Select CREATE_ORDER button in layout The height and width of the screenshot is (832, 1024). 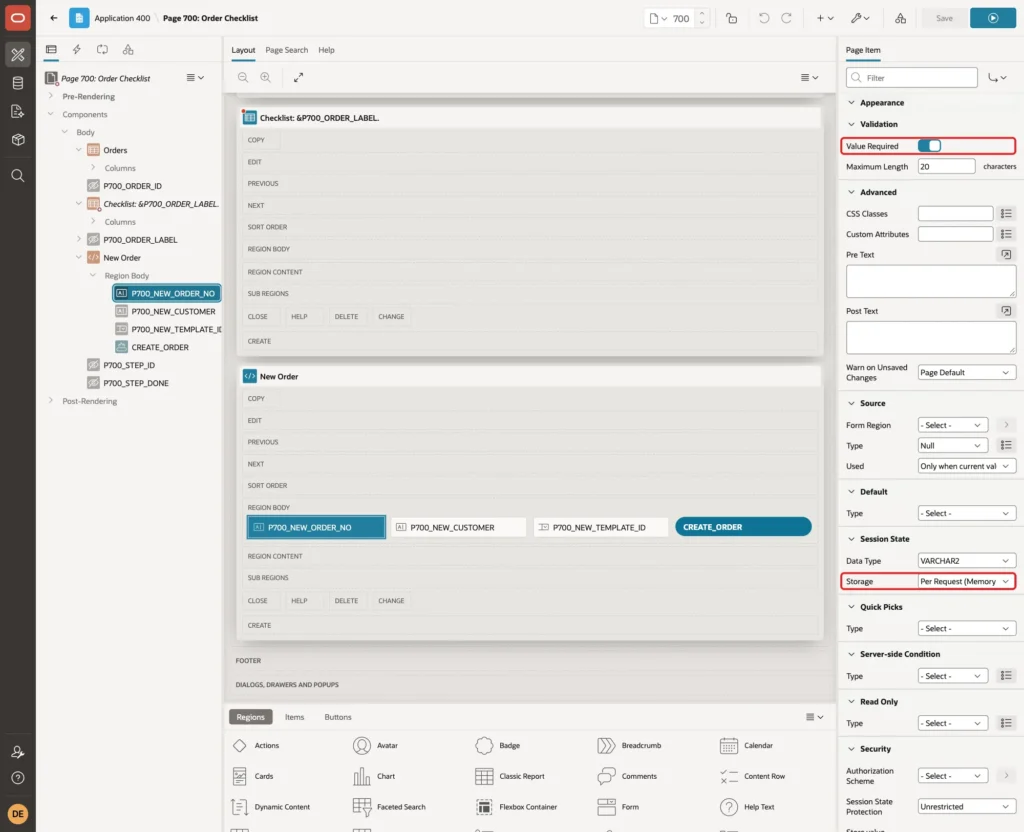point(743,526)
